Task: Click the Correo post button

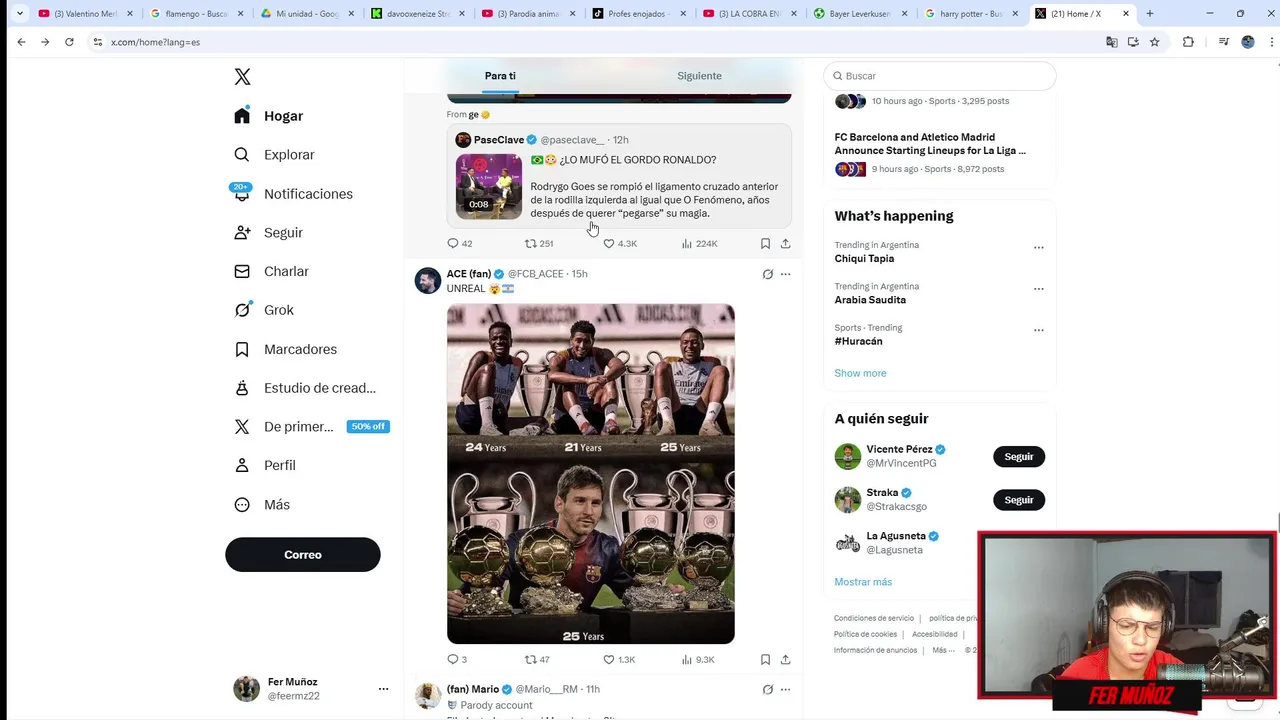Action: 303,554
